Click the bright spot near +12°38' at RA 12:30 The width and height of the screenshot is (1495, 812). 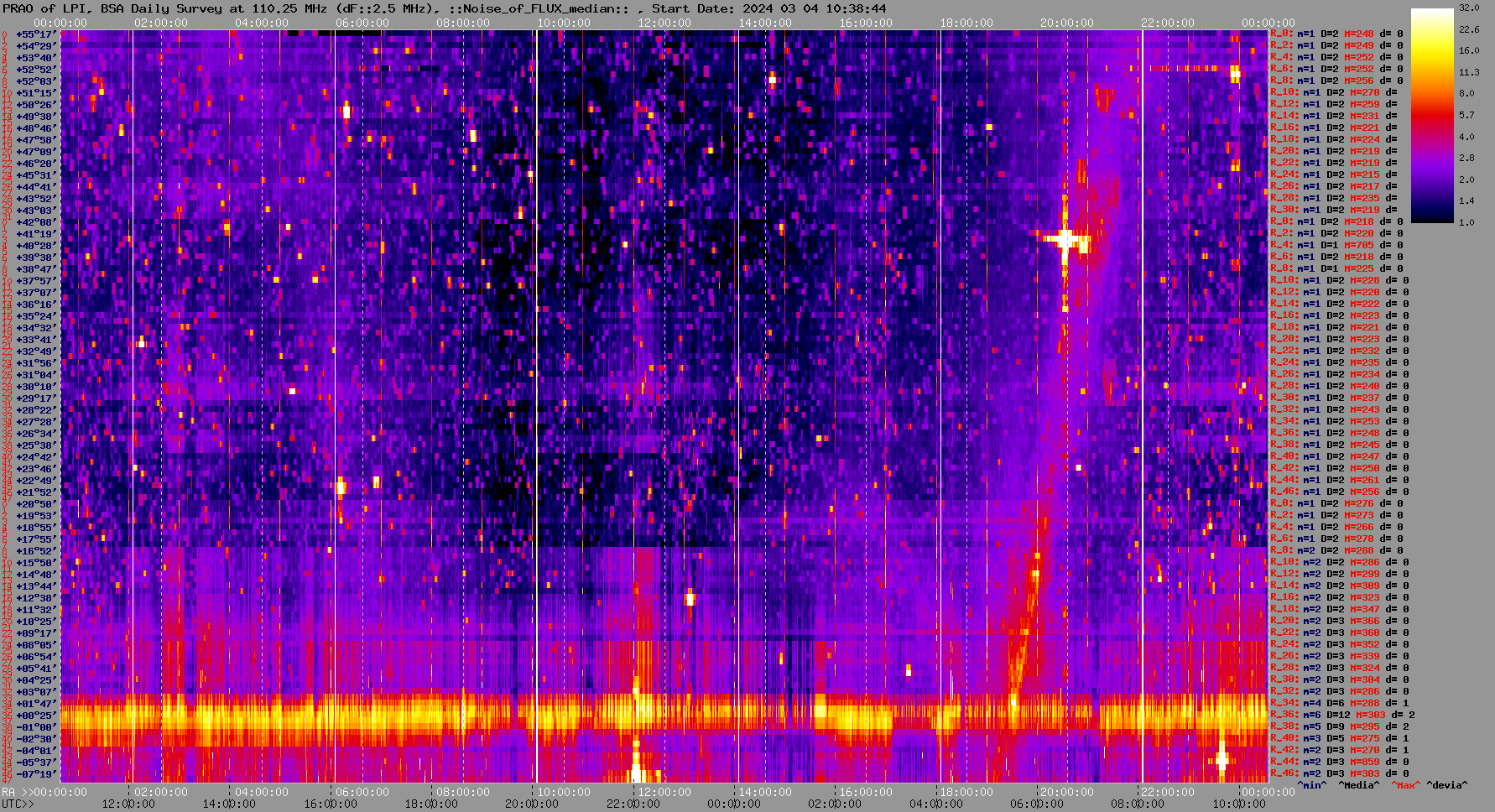pyautogui.click(x=690, y=598)
